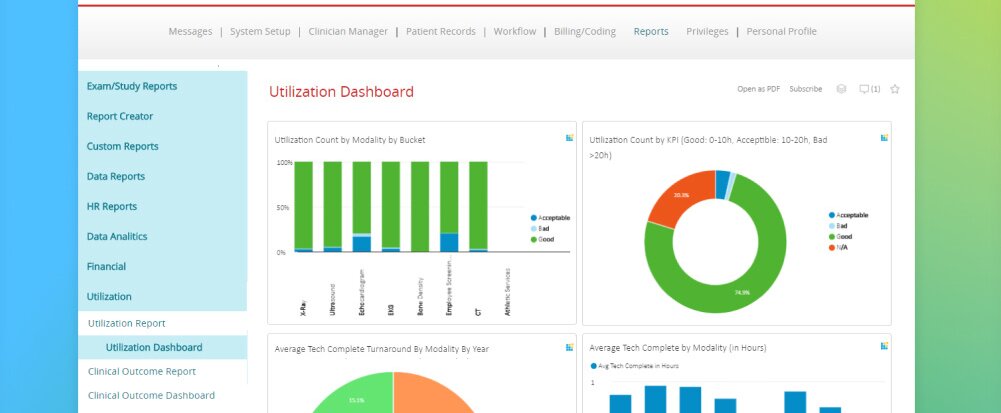Click chart icon on Average Tech Turnaround panel
Screen dimensions: 1001x413
[569, 347]
